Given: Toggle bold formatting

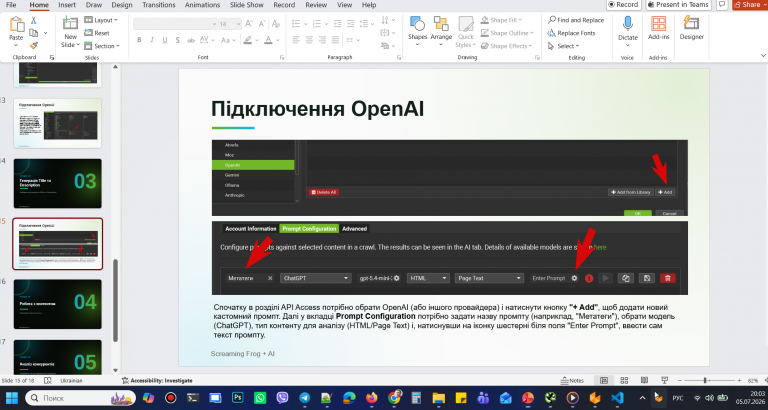Looking at the screenshot, I should coord(139,40).
